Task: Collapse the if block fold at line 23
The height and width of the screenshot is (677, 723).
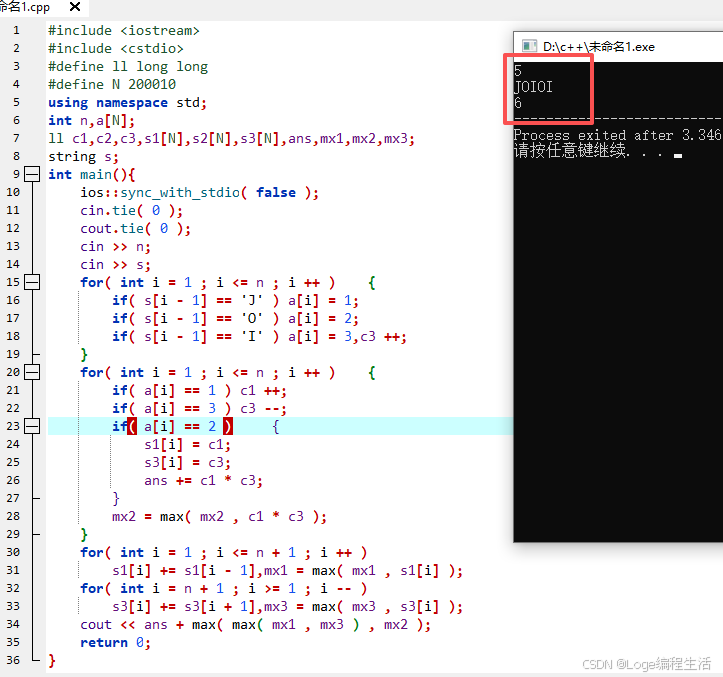Action: coord(32,426)
